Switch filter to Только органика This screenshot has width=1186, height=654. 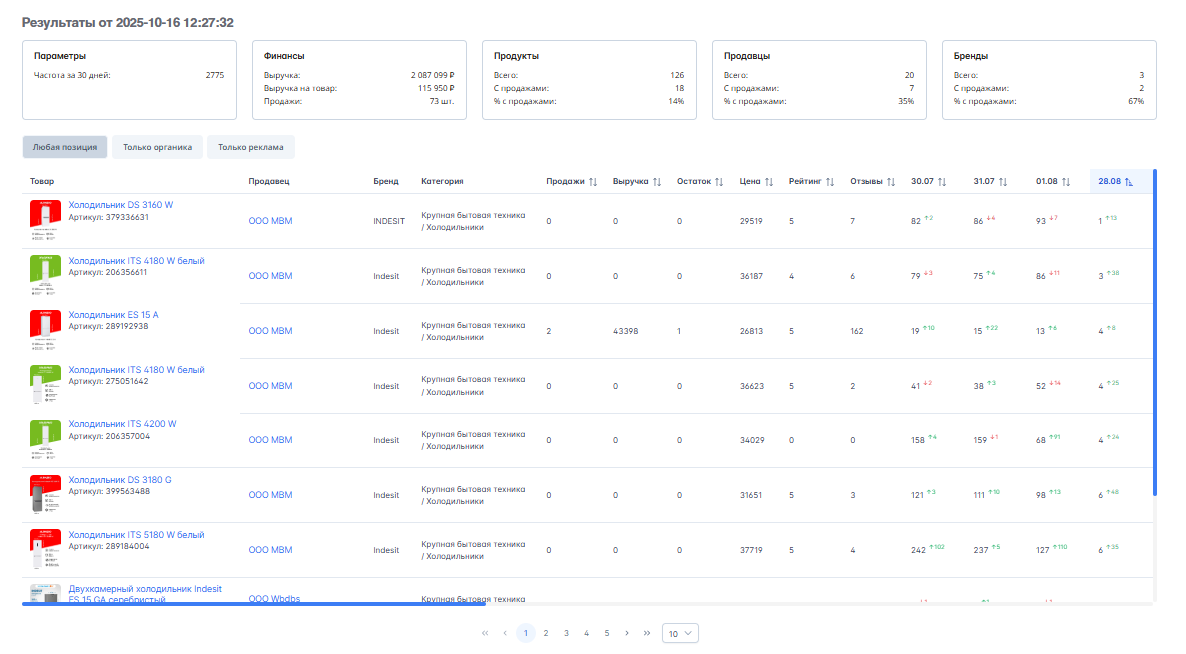(x=157, y=147)
